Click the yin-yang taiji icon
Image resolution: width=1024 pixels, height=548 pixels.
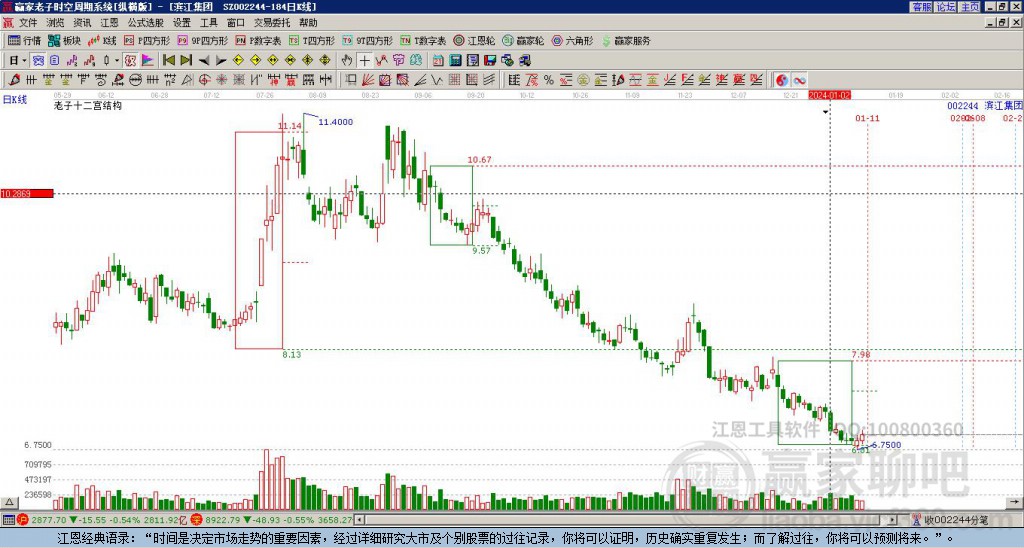pos(782,80)
